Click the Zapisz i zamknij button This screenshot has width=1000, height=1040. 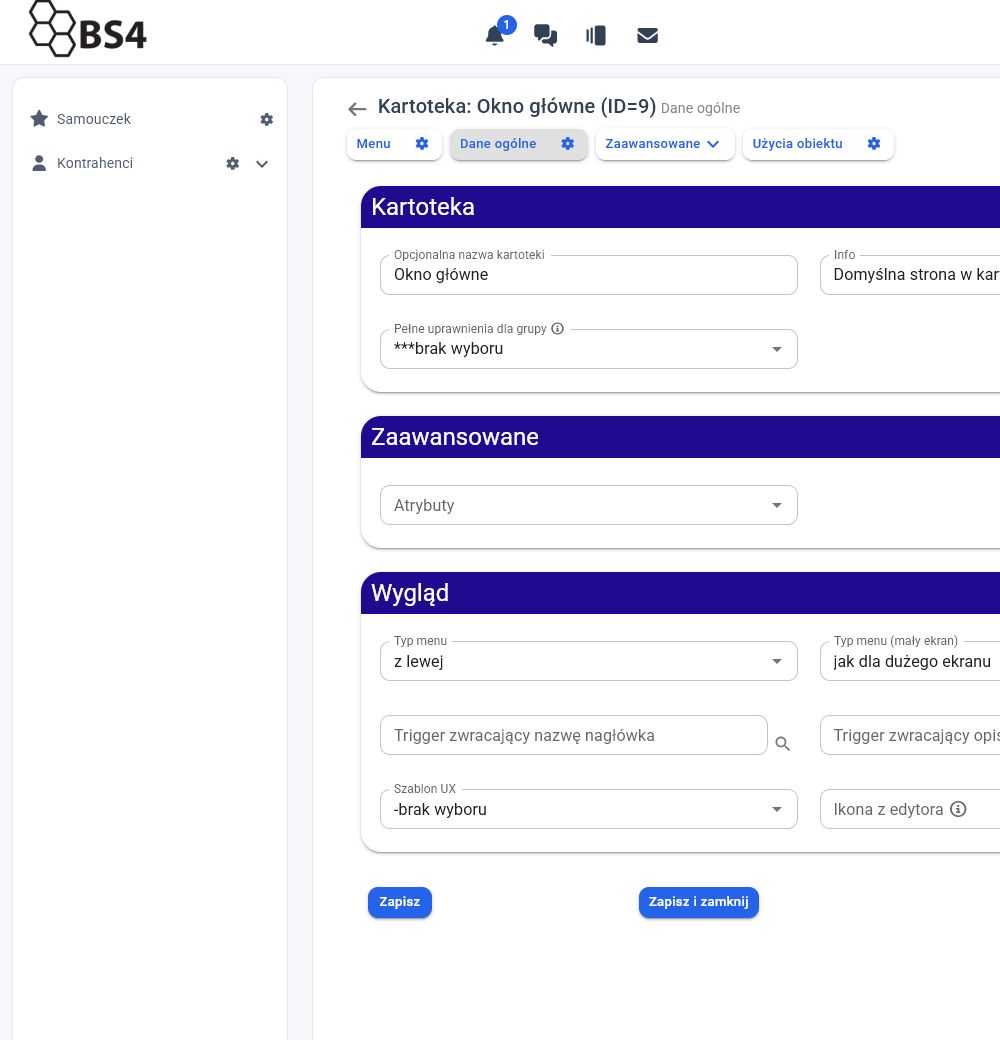tap(698, 902)
